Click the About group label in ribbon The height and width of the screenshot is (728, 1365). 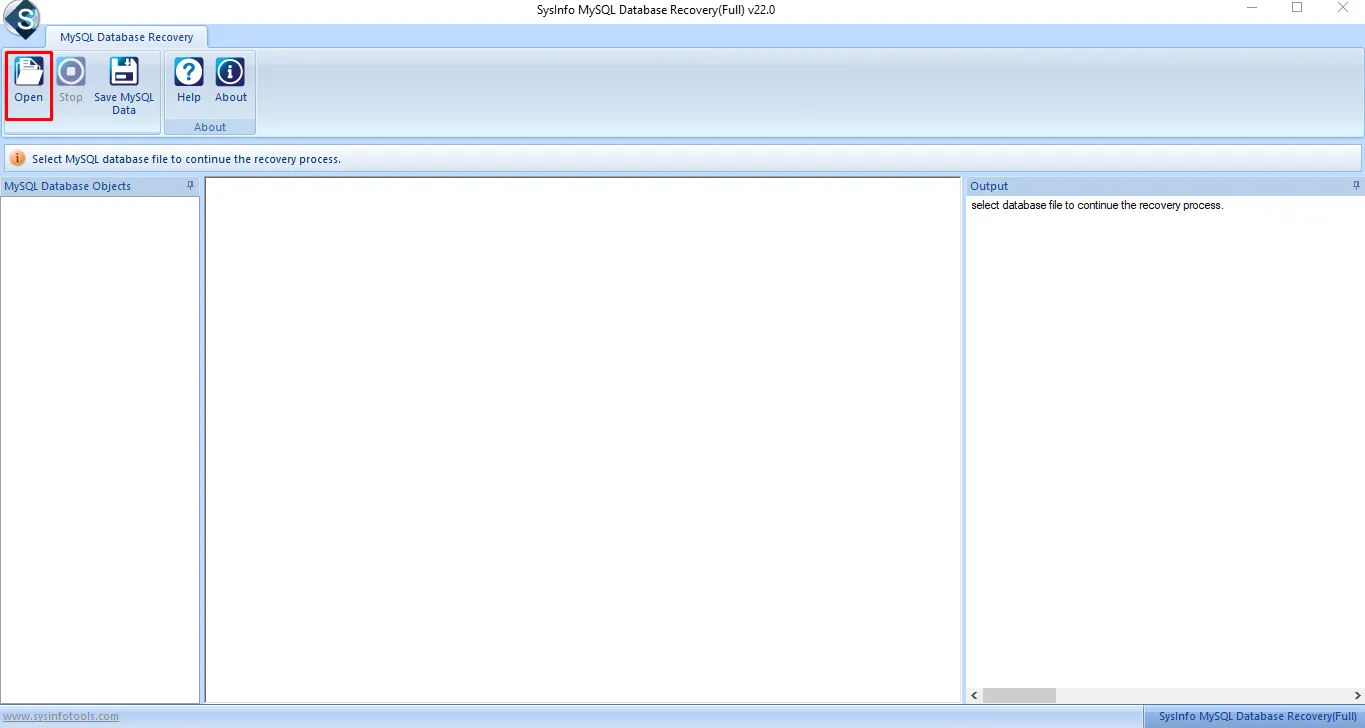click(210, 127)
